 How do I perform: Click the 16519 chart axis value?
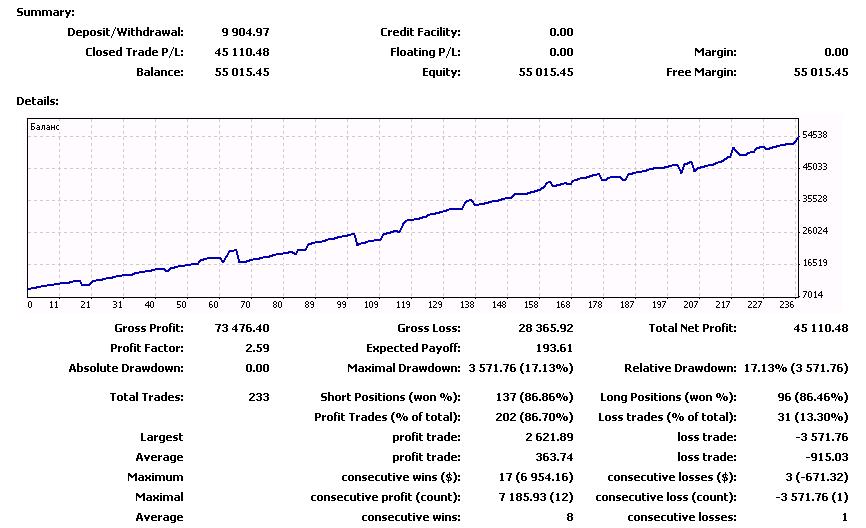(x=815, y=263)
